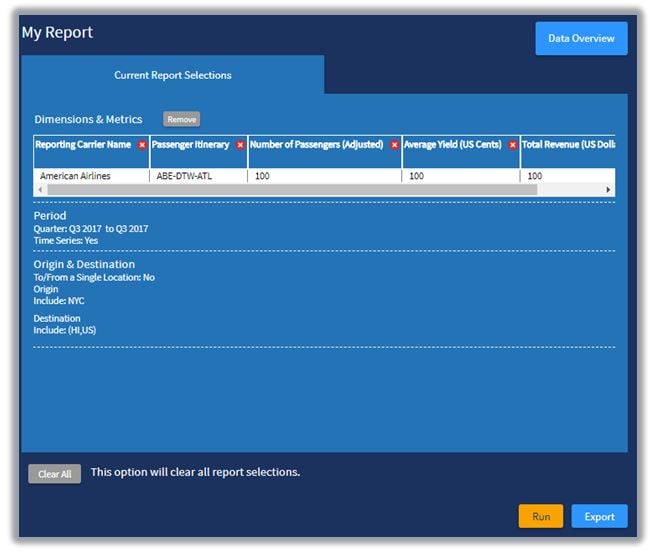
Task: Select the Average Yield column header
Action: 454,145
